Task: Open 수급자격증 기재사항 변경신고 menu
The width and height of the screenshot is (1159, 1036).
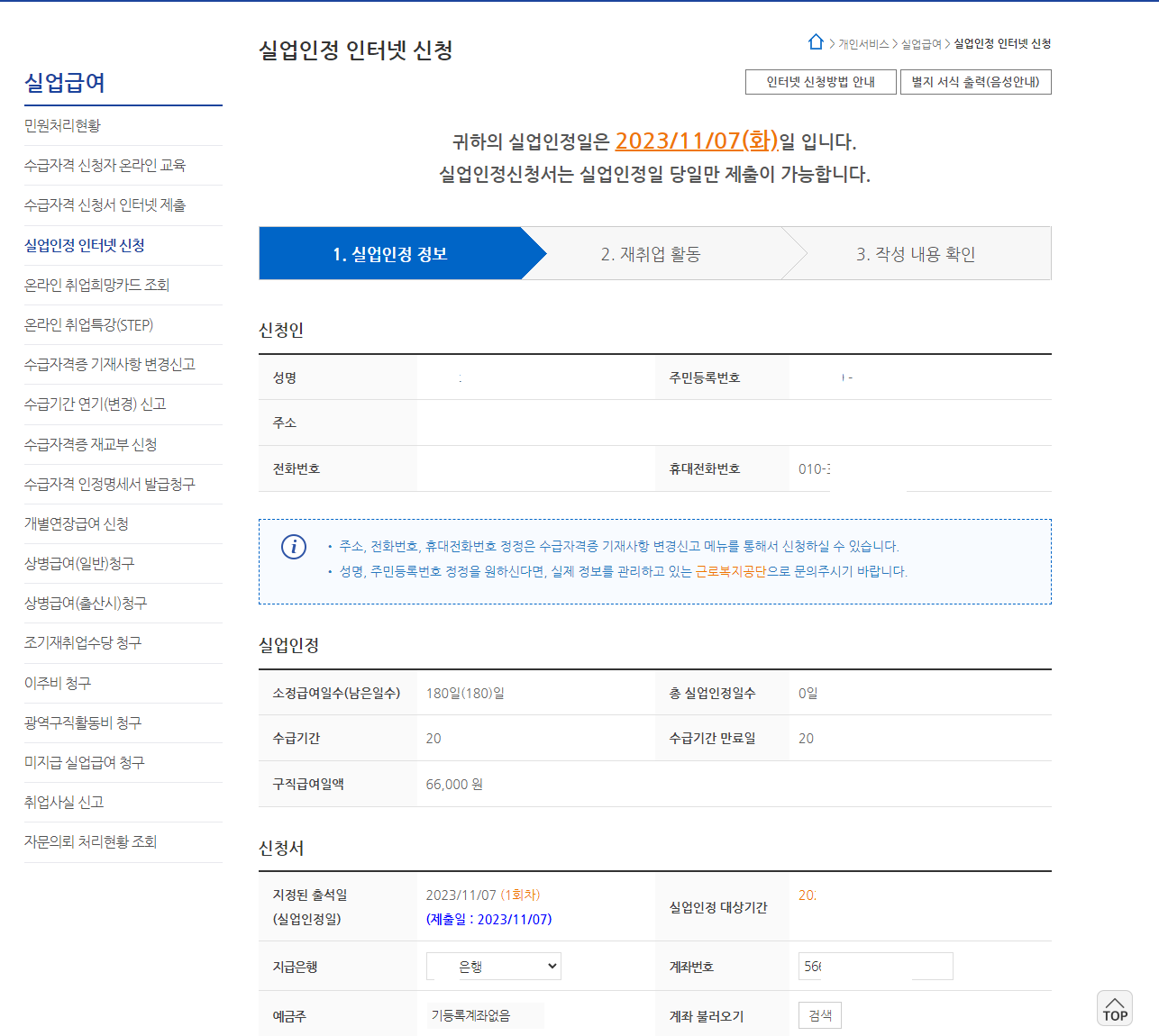Action: tap(109, 364)
